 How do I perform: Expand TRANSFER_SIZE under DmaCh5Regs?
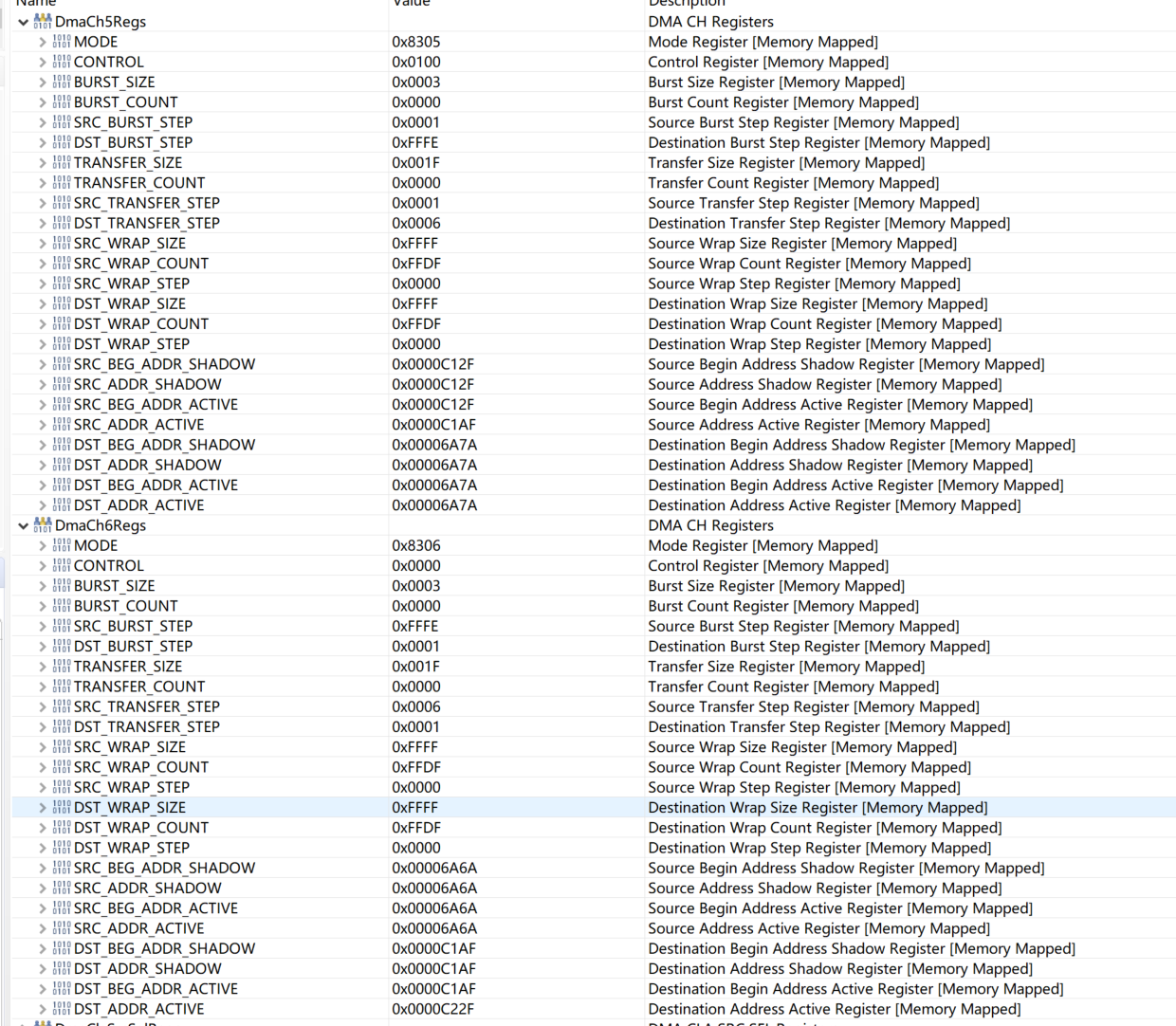pos(42,163)
